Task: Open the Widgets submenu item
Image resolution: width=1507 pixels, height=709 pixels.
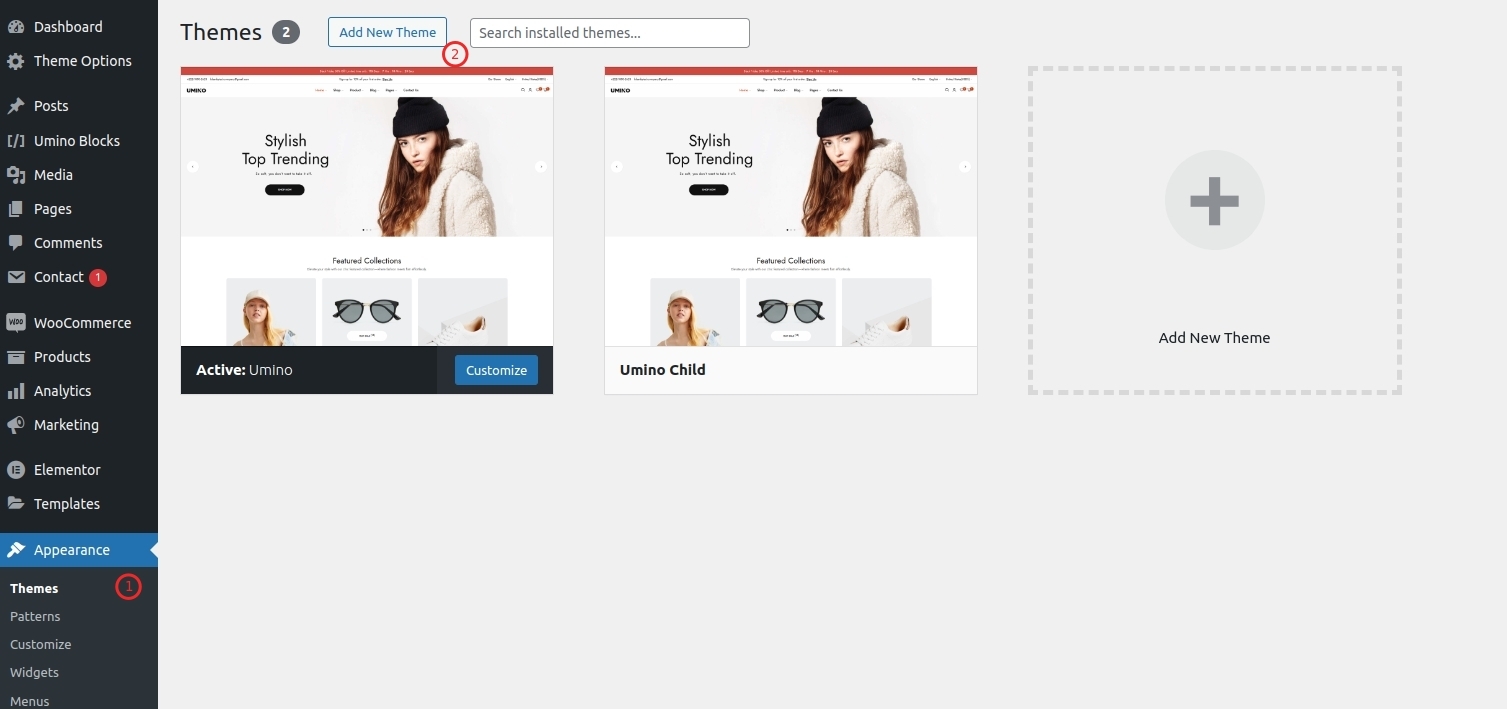Action: pyautogui.click(x=34, y=672)
